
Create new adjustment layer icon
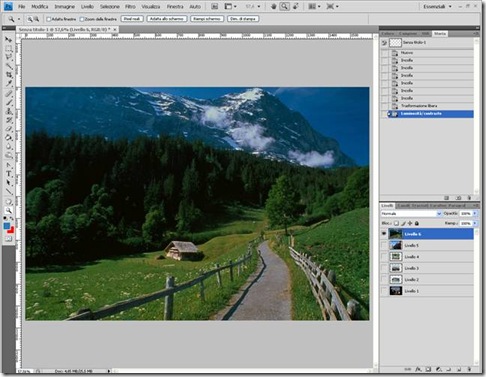click(x=439, y=369)
